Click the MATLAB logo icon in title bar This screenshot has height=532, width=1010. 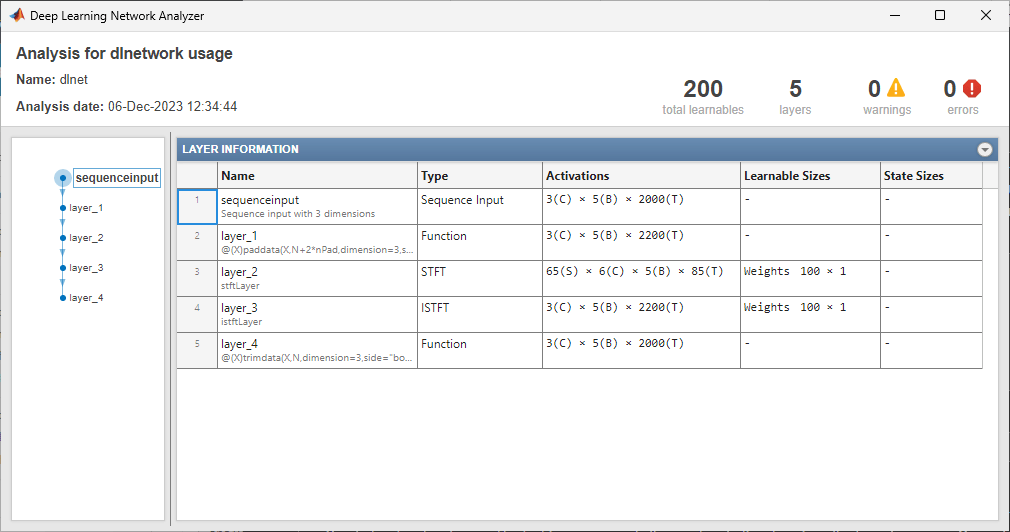pyautogui.click(x=17, y=15)
